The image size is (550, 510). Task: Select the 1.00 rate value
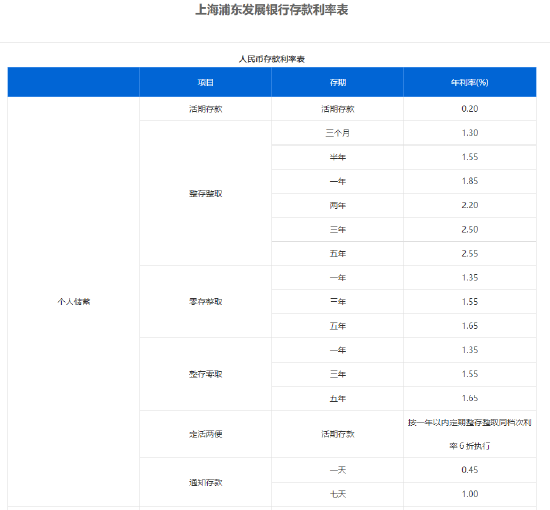point(470,494)
